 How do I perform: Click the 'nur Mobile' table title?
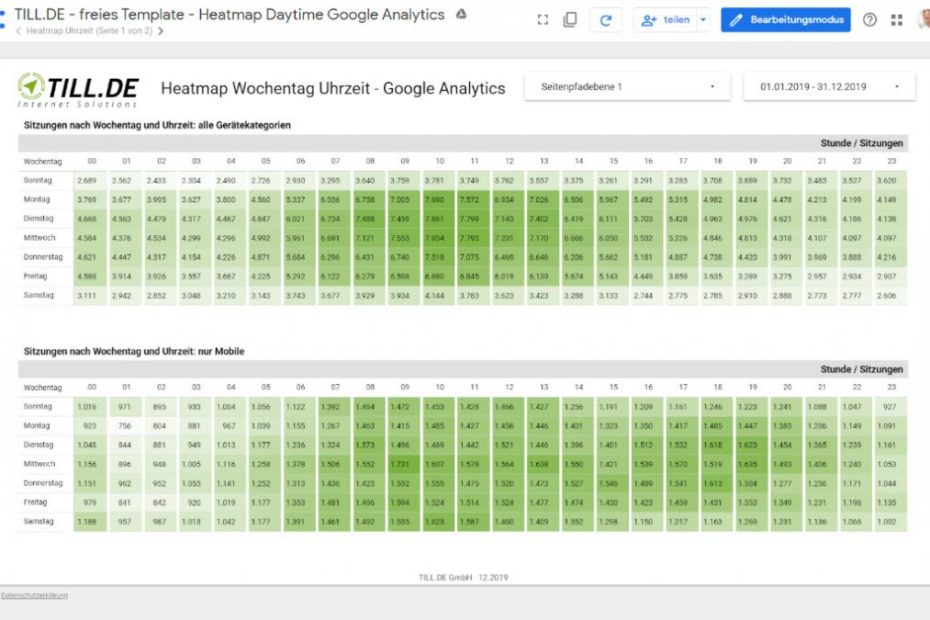(x=134, y=351)
